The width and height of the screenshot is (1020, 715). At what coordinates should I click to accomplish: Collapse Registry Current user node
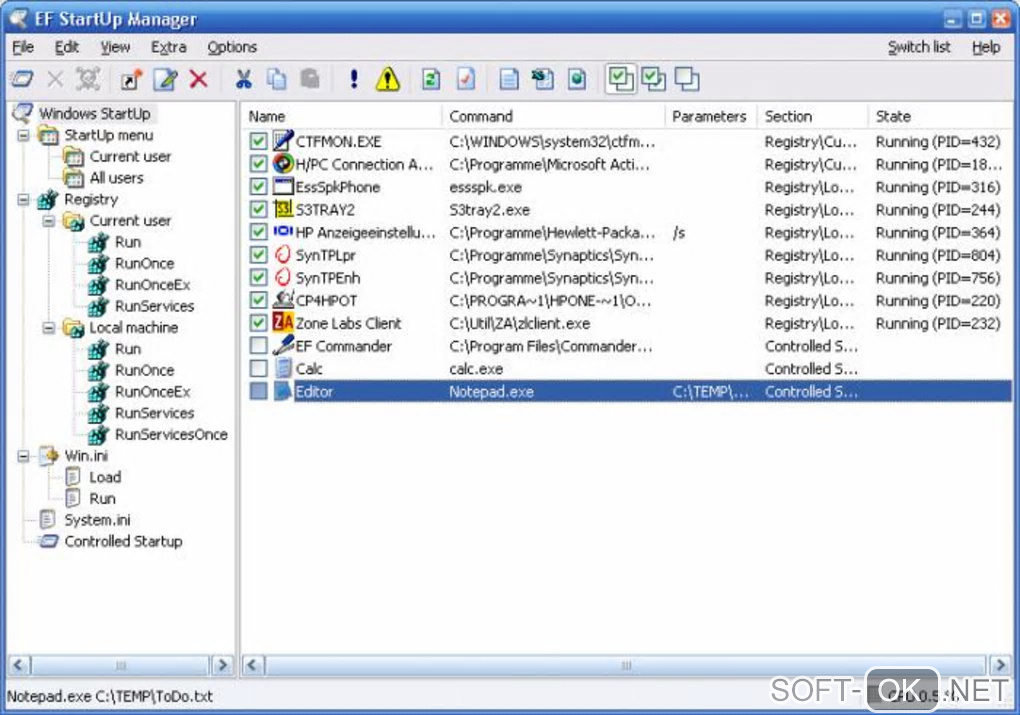[49, 221]
